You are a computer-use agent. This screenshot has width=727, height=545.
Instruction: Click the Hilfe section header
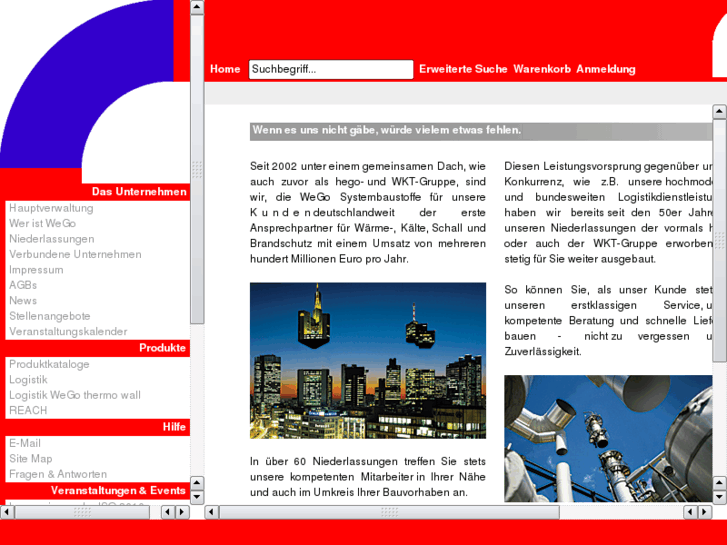coord(174,427)
